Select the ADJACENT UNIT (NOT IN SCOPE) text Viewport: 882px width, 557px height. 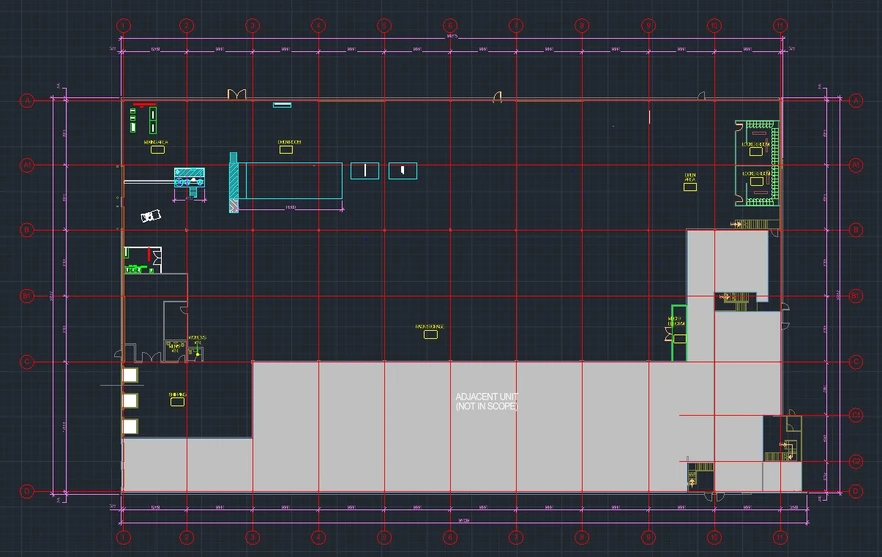[x=487, y=401]
